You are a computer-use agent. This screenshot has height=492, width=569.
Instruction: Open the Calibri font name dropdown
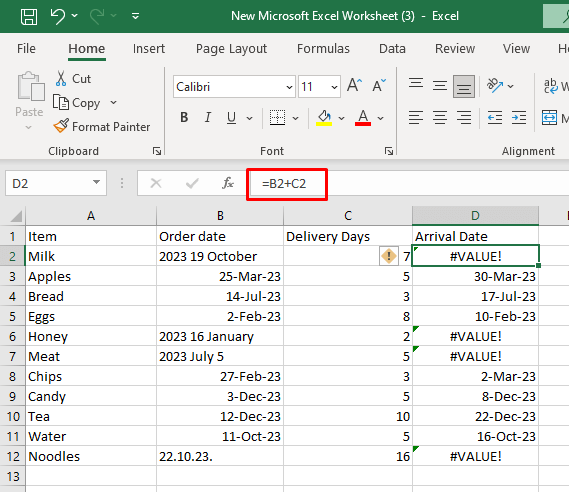289,87
